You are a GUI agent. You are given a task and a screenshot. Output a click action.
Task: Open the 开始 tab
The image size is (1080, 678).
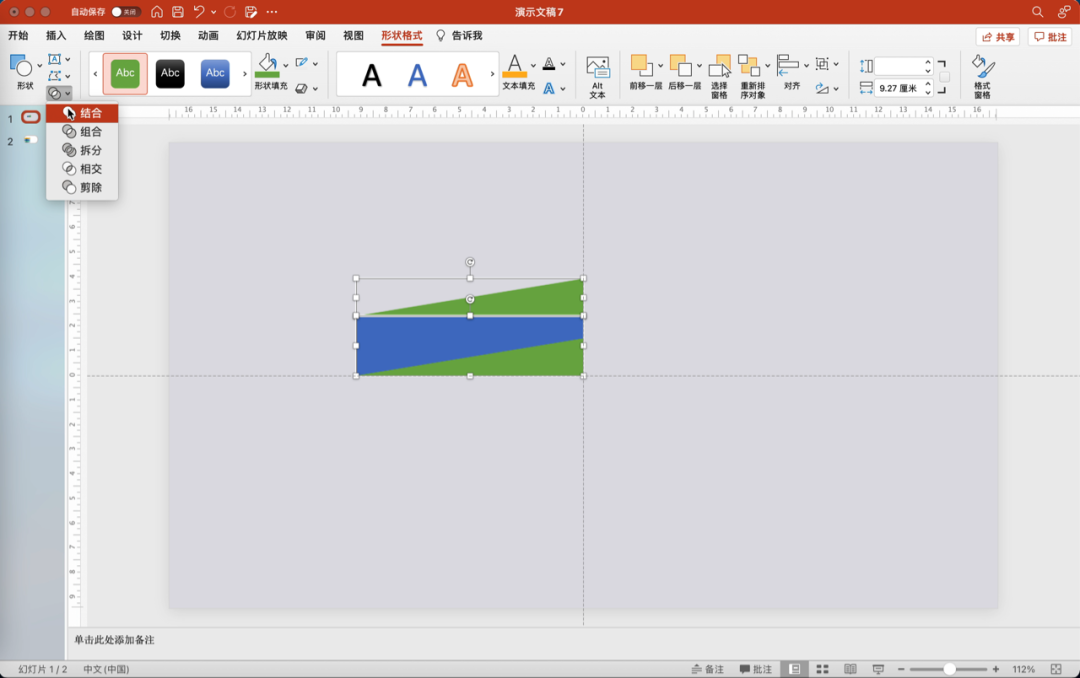(x=18, y=36)
